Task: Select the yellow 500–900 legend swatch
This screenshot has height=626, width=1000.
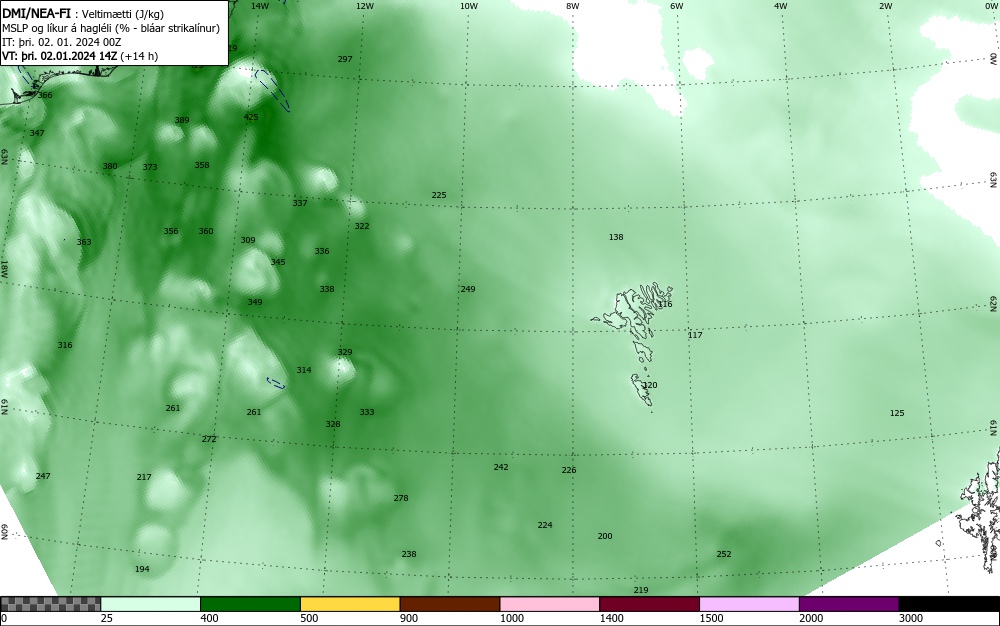Action: coord(350,604)
